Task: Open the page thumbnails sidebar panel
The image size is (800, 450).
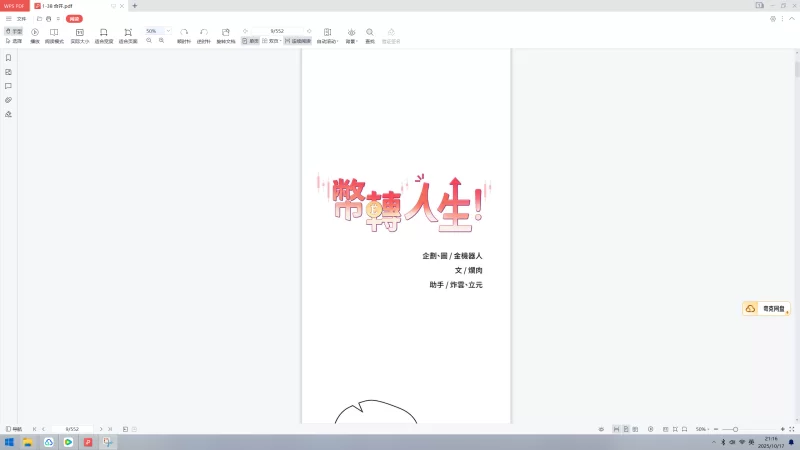Action: [x=8, y=72]
